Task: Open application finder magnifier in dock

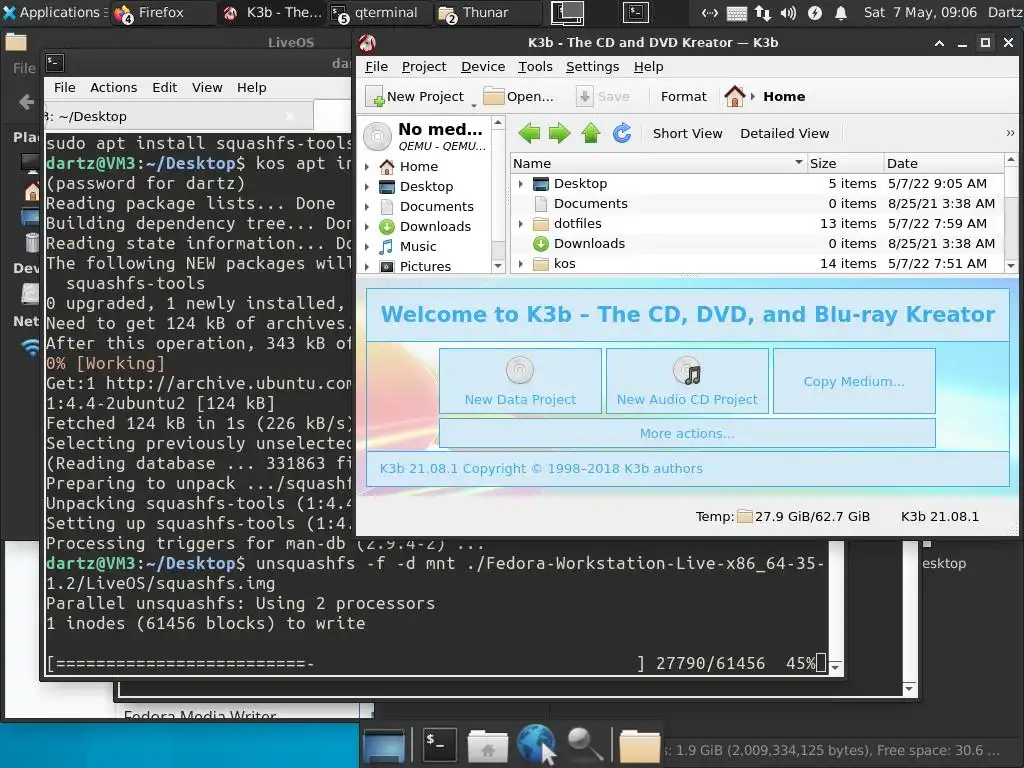Action: [584, 744]
